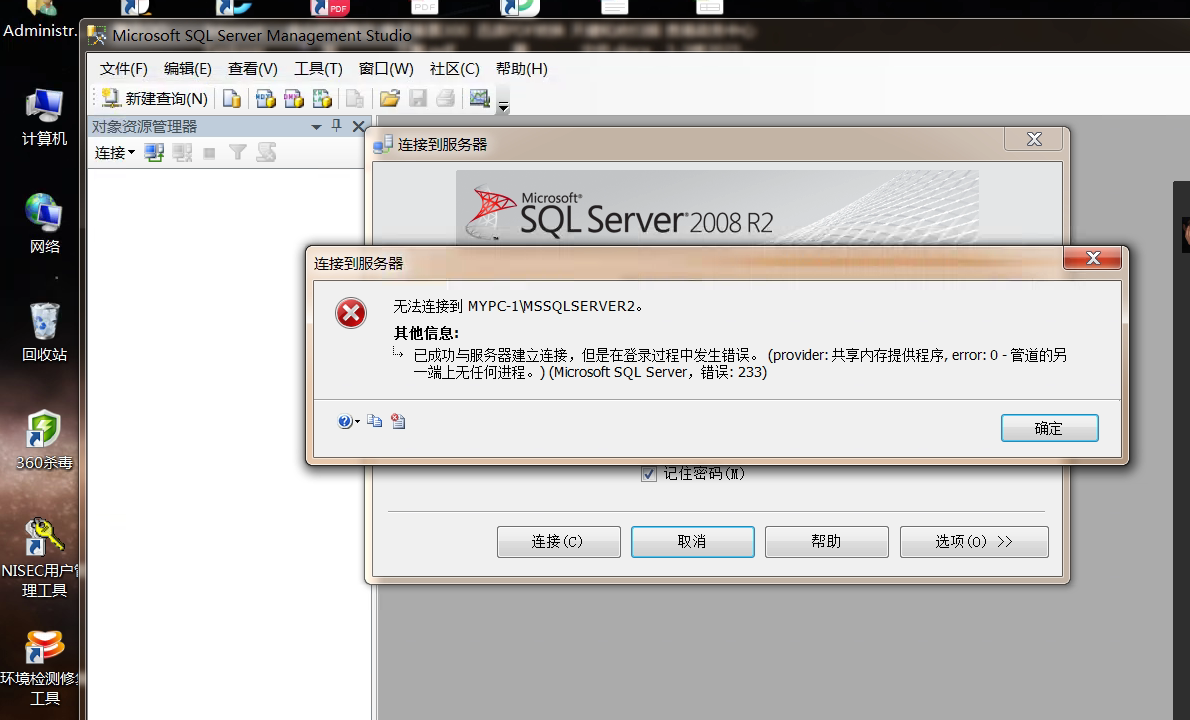Open the 社区(C) menu

(x=454, y=69)
